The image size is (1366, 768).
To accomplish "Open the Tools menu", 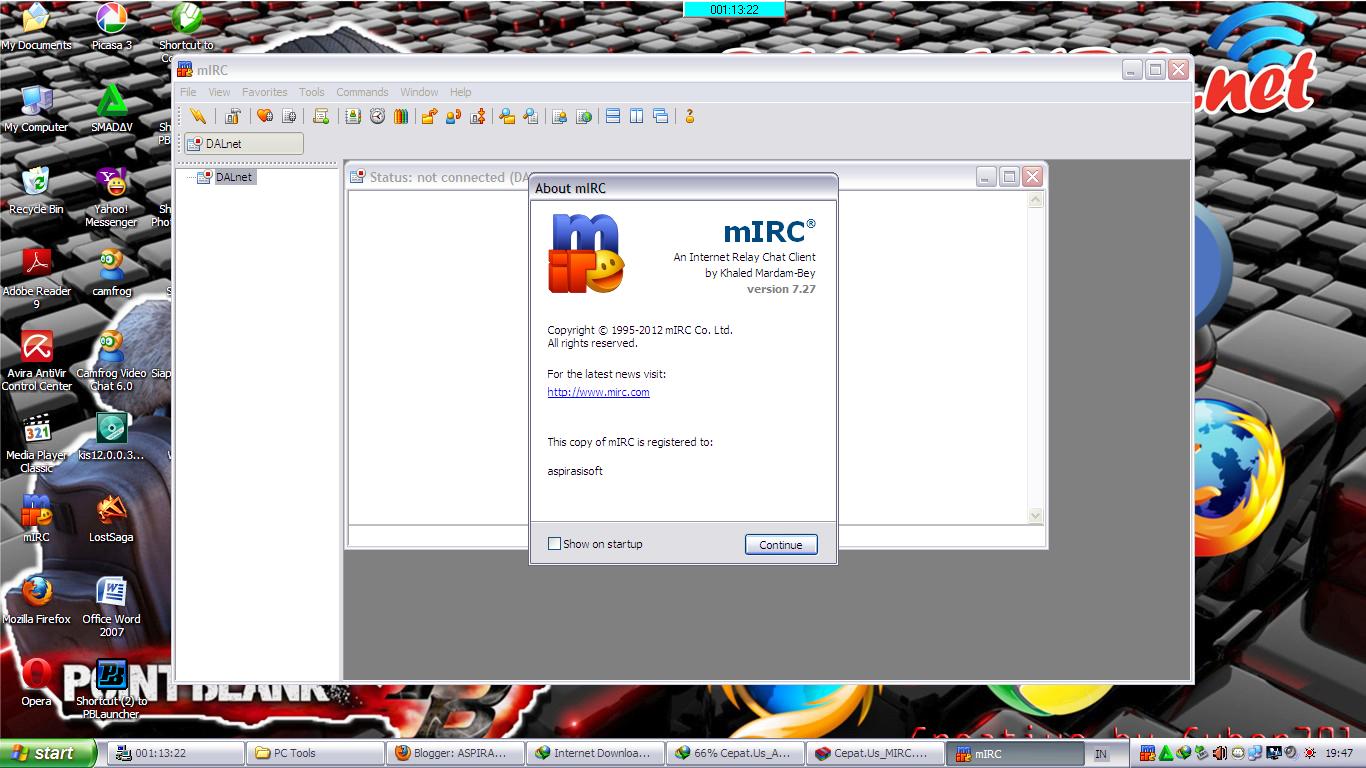I will (x=312, y=92).
